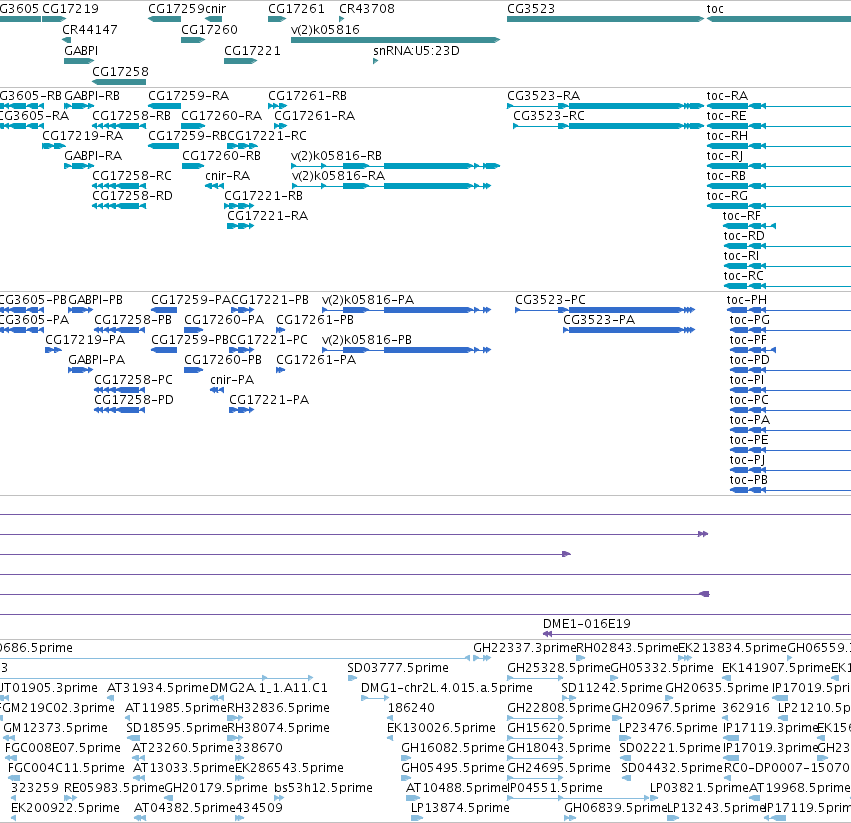Select the CG17258 gene bar
The image size is (851, 823).
[119, 82]
